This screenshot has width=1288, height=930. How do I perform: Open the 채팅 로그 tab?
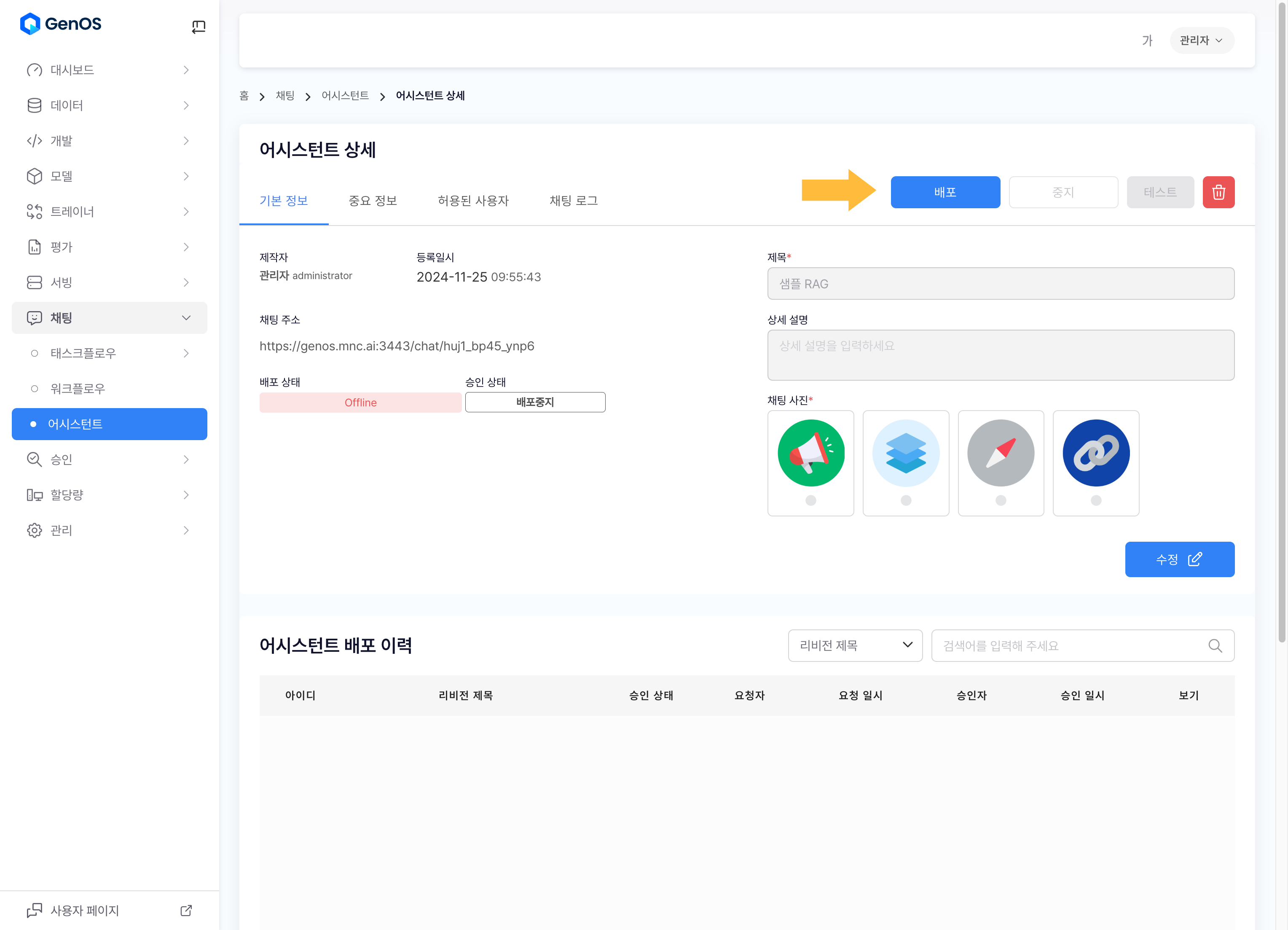tap(573, 201)
